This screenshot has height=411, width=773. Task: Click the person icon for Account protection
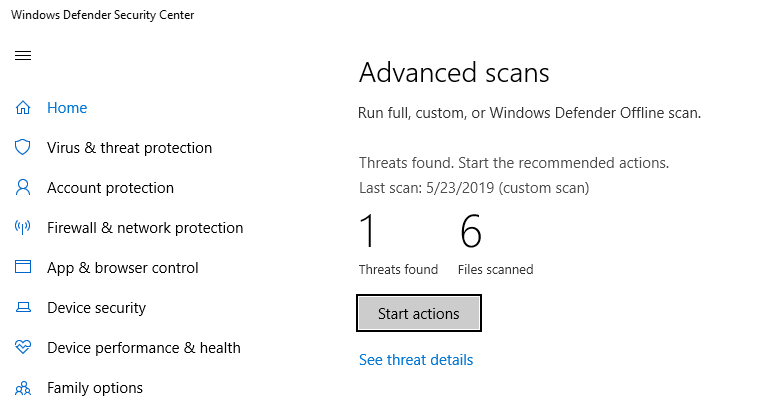click(x=23, y=188)
